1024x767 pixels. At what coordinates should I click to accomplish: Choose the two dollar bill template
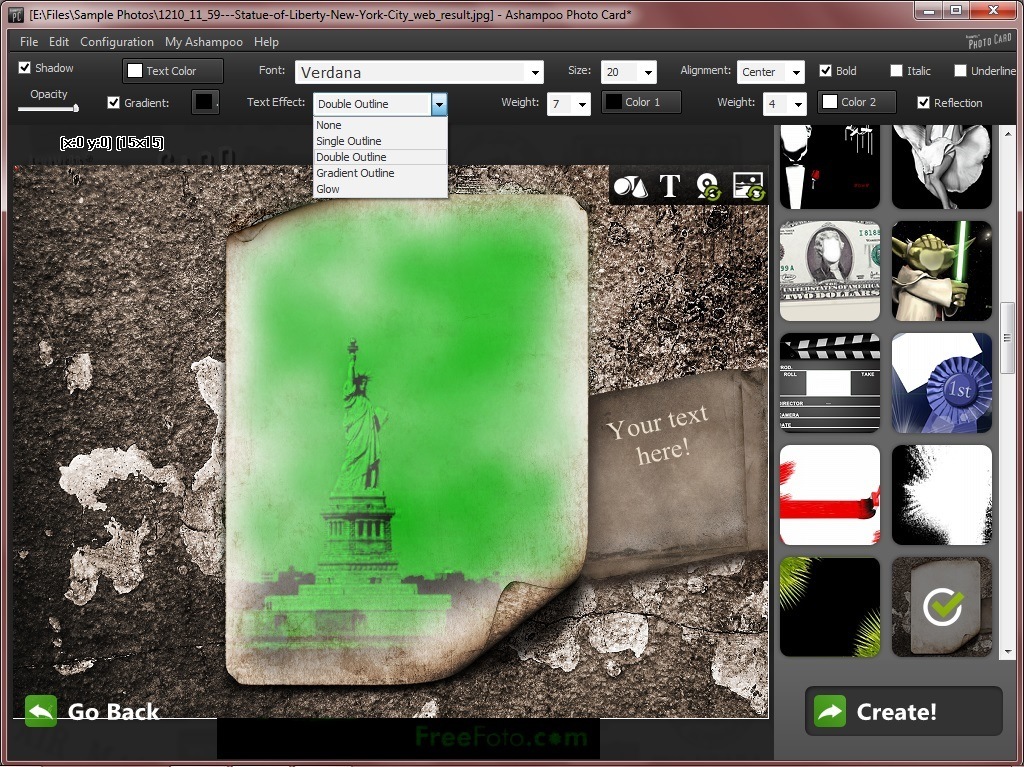tap(830, 271)
